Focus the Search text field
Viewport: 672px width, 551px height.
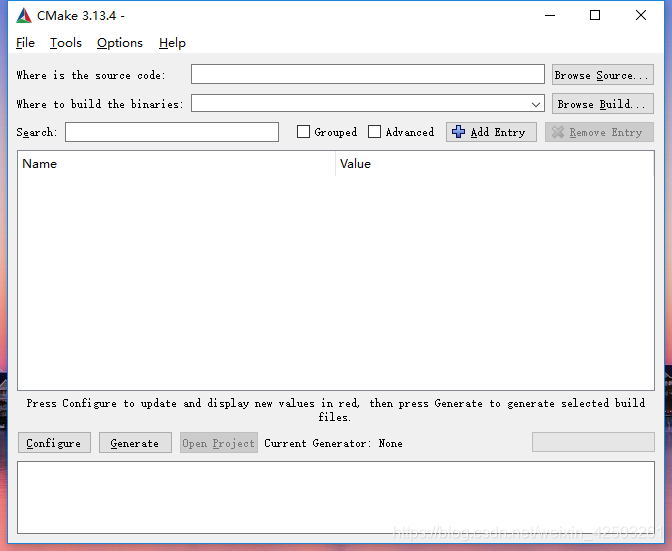point(172,132)
